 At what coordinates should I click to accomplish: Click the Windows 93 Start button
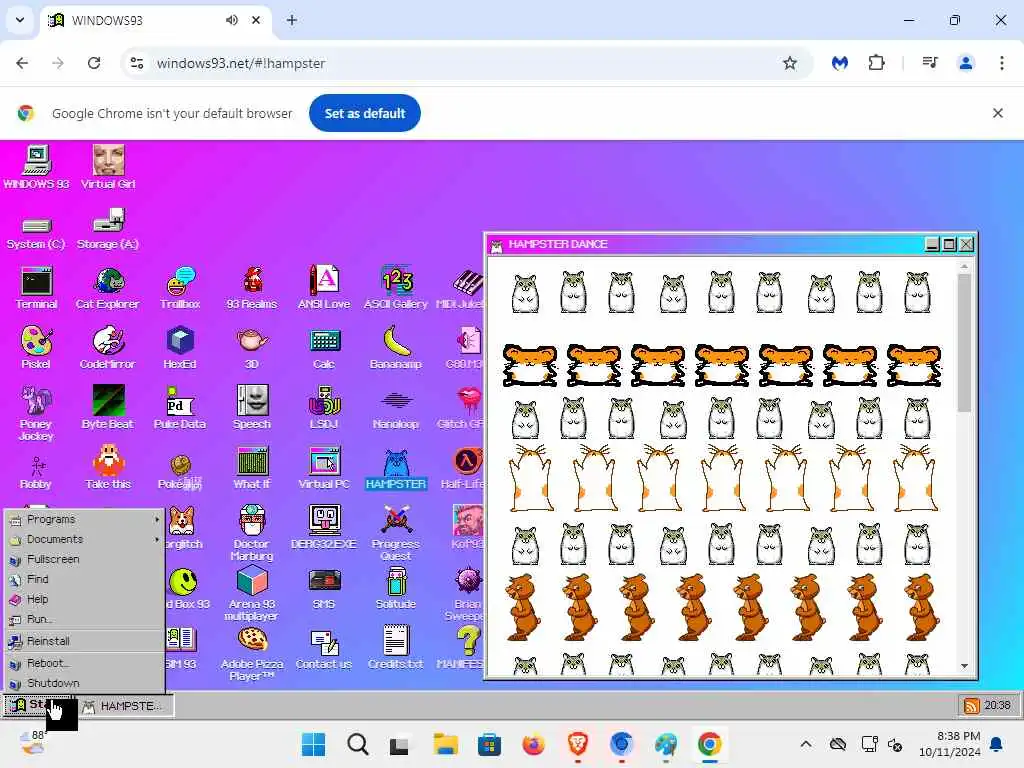click(x=37, y=705)
